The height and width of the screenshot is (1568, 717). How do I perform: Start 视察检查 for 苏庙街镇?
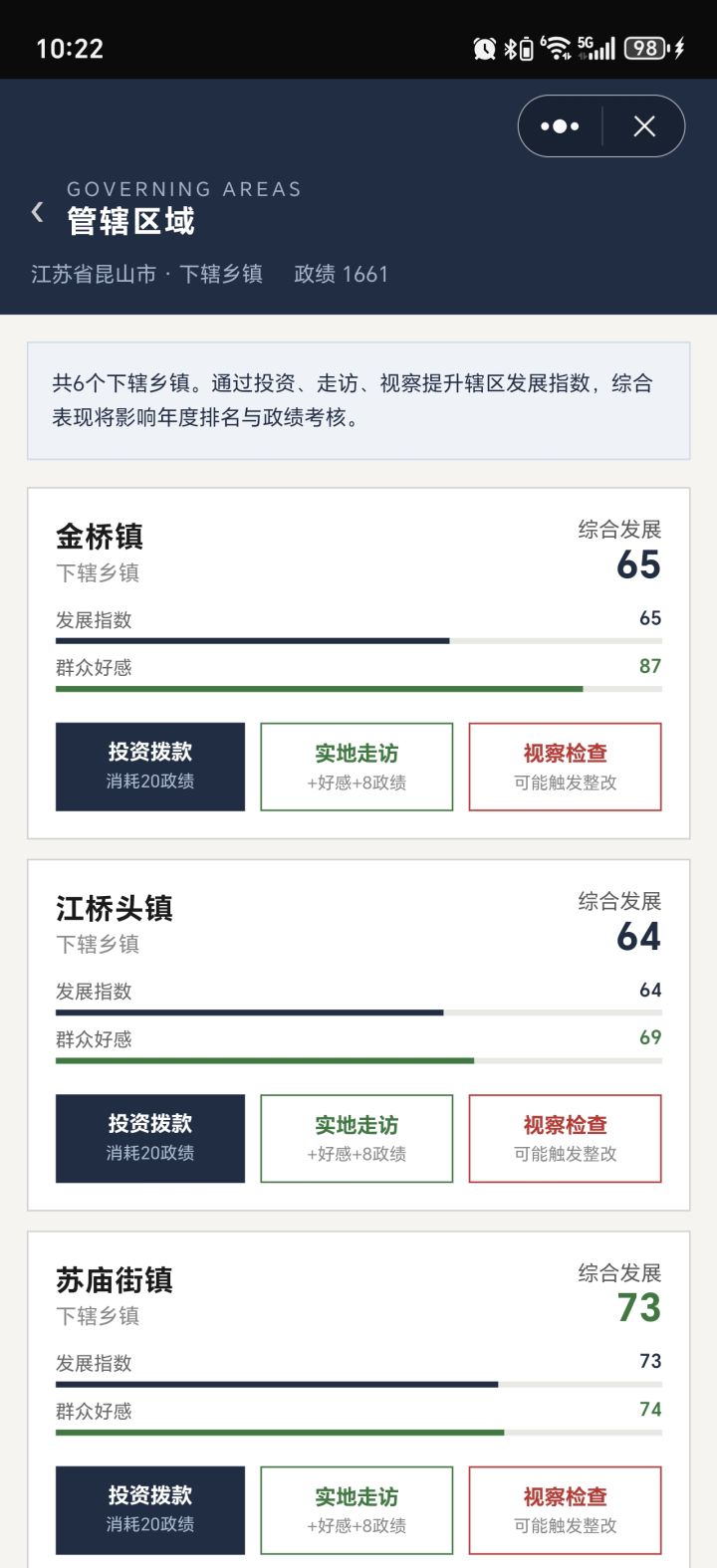point(566,1510)
